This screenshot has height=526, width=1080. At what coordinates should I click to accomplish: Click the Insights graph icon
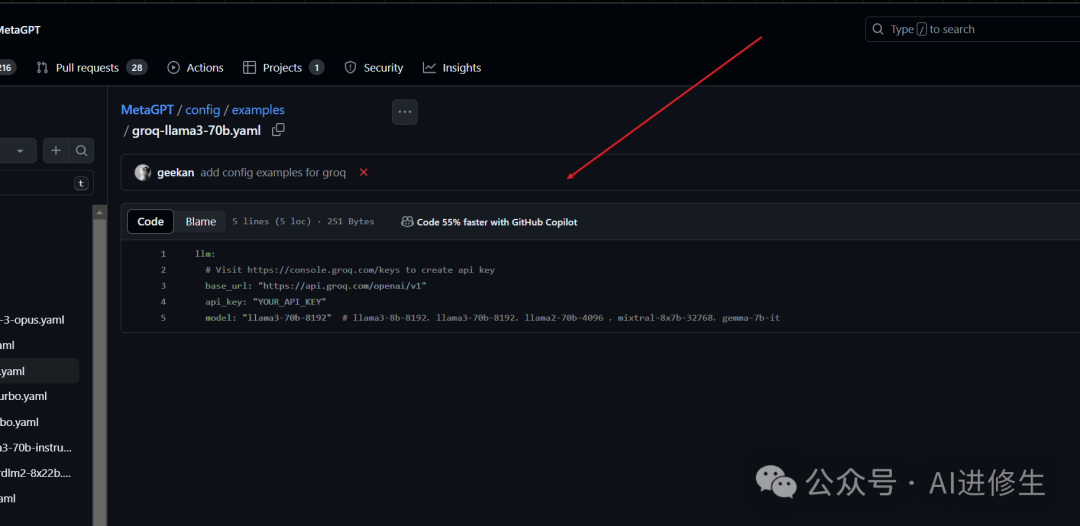click(429, 67)
